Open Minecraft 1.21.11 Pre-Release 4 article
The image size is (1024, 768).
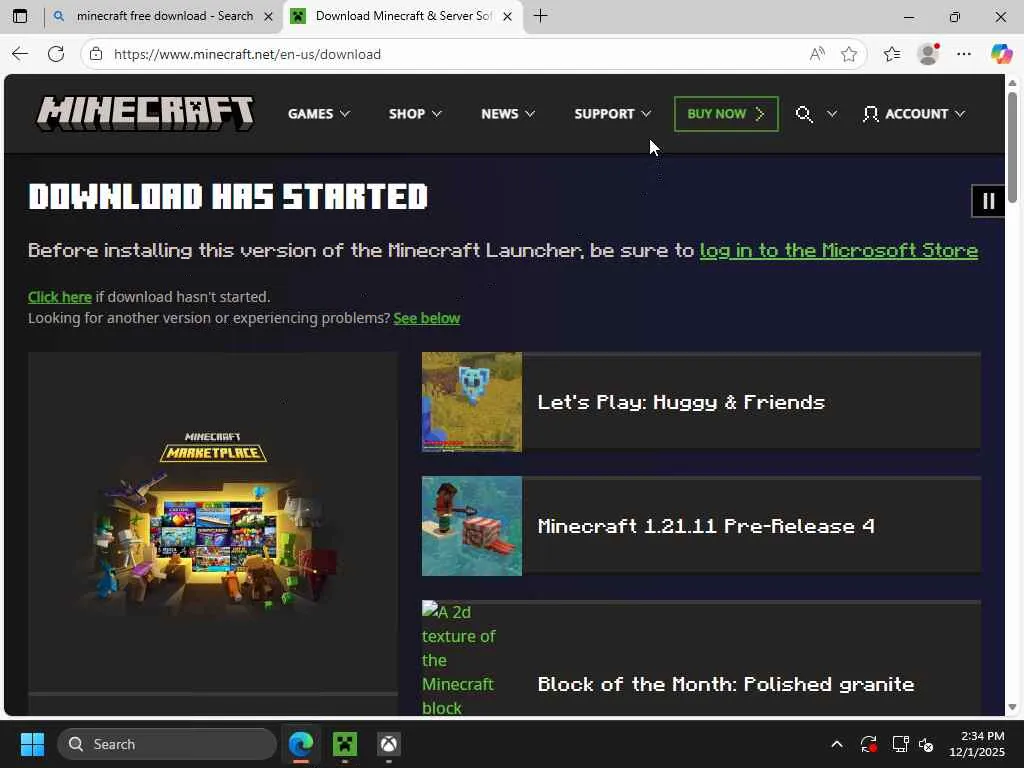pos(706,526)
